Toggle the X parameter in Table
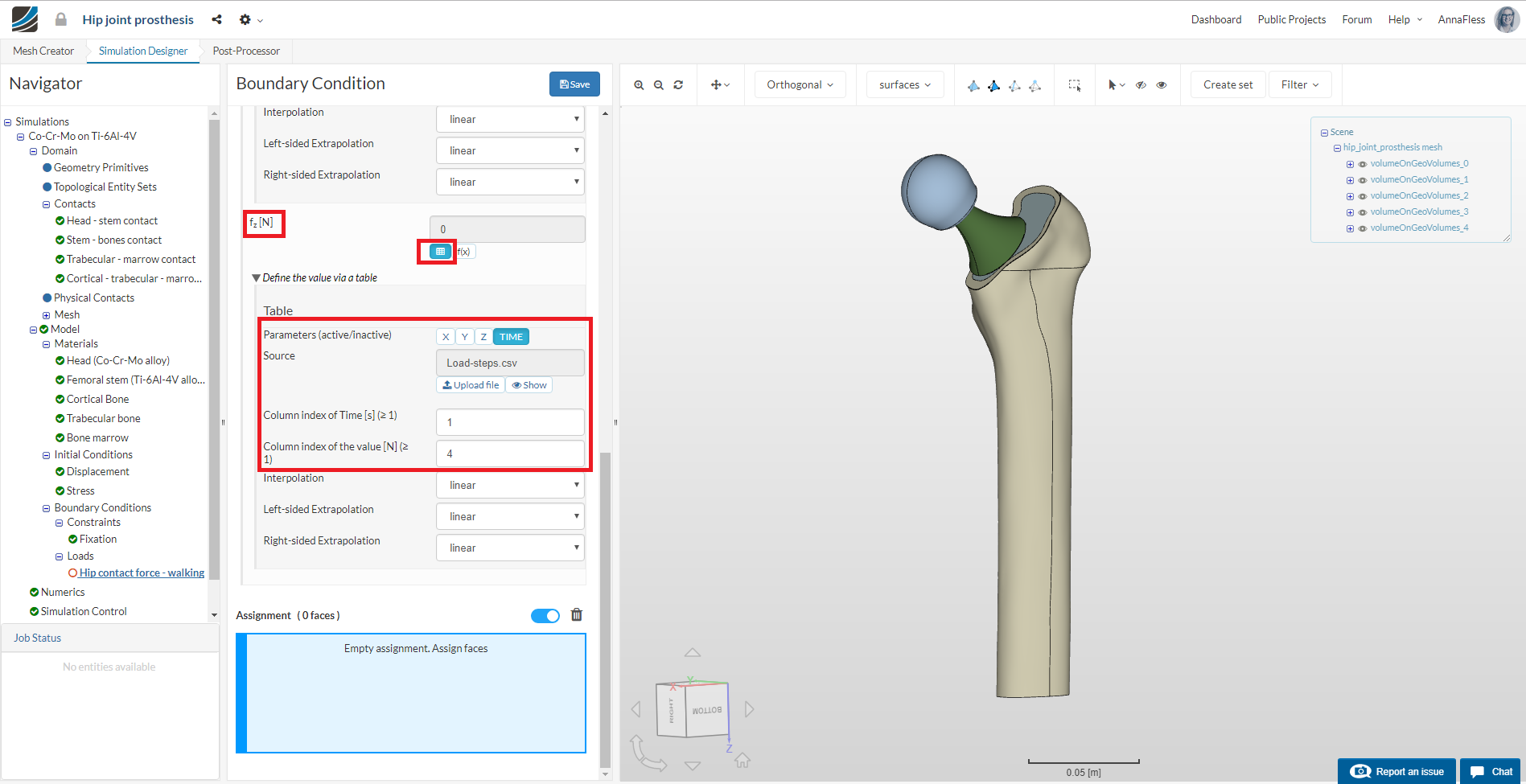 (446, 337)
